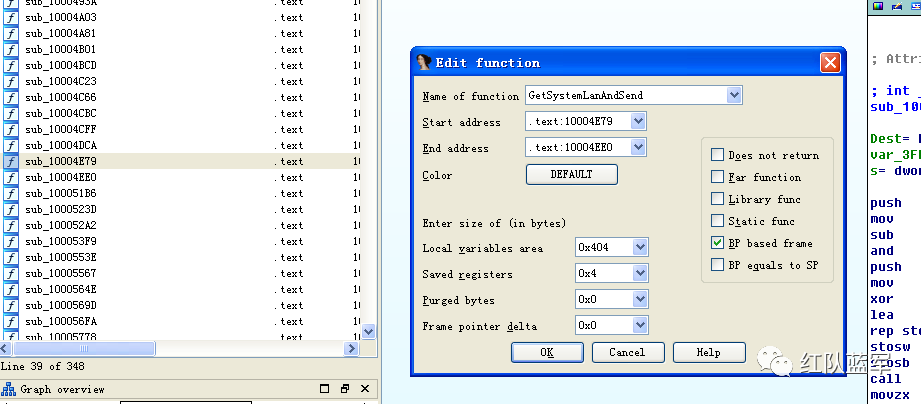Expand the Start address dropdown
The image size is (921, 404).
coord(638,122)
